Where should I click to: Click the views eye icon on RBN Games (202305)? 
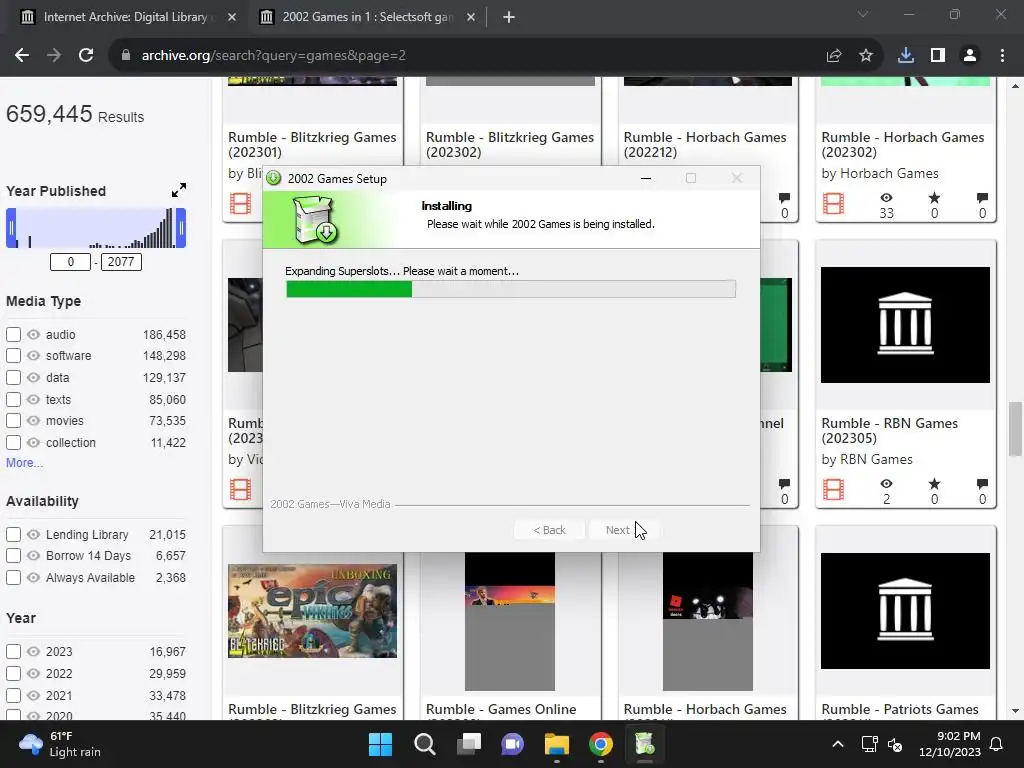tap(886, 483)
